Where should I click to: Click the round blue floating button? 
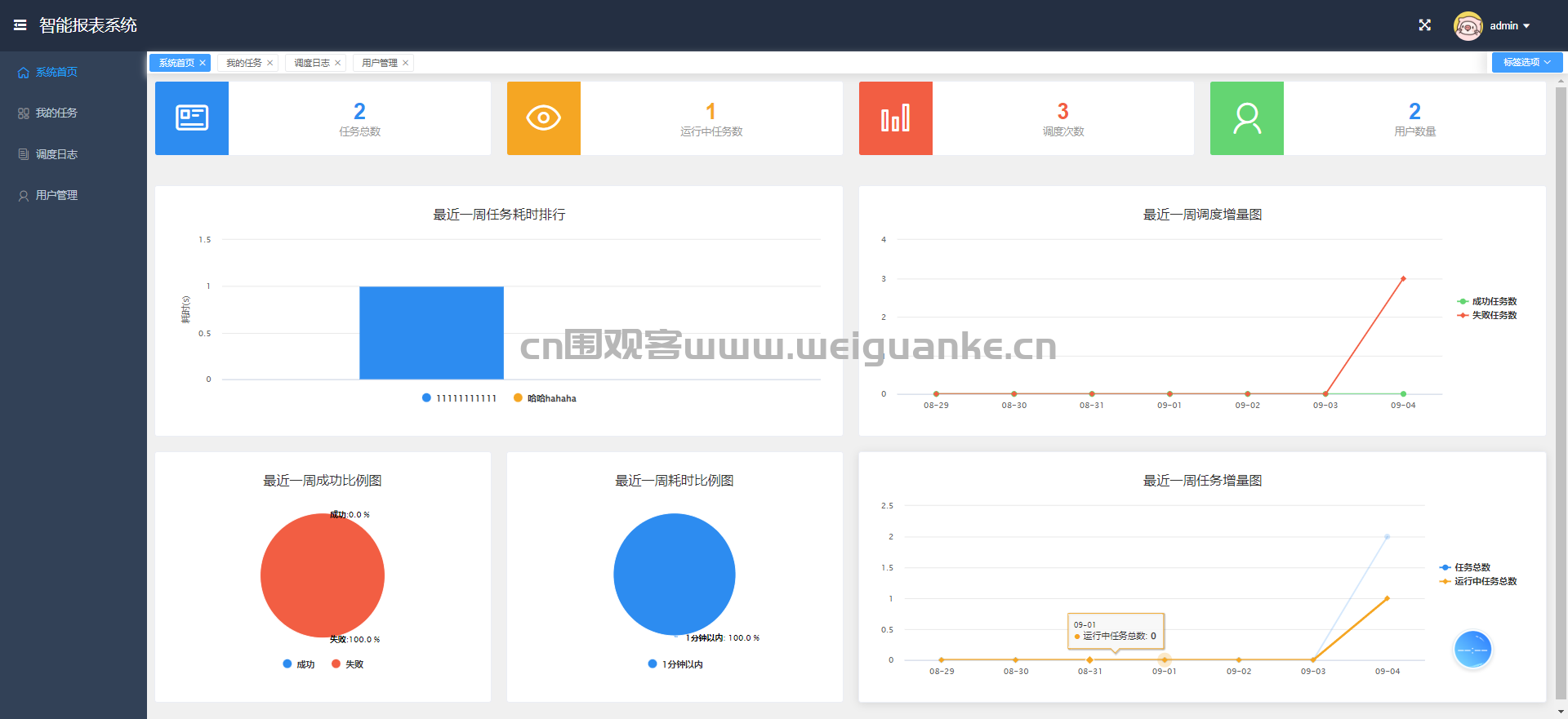(1473, 650)
